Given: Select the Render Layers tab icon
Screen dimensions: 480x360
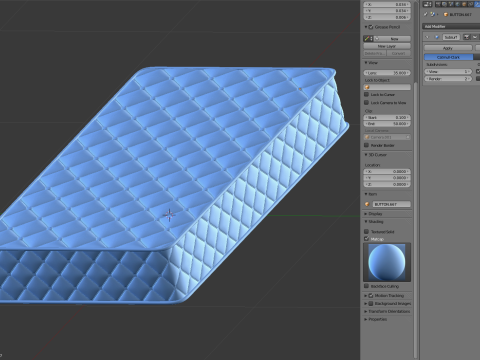Looking at the screenshot, I should [444, 4].
